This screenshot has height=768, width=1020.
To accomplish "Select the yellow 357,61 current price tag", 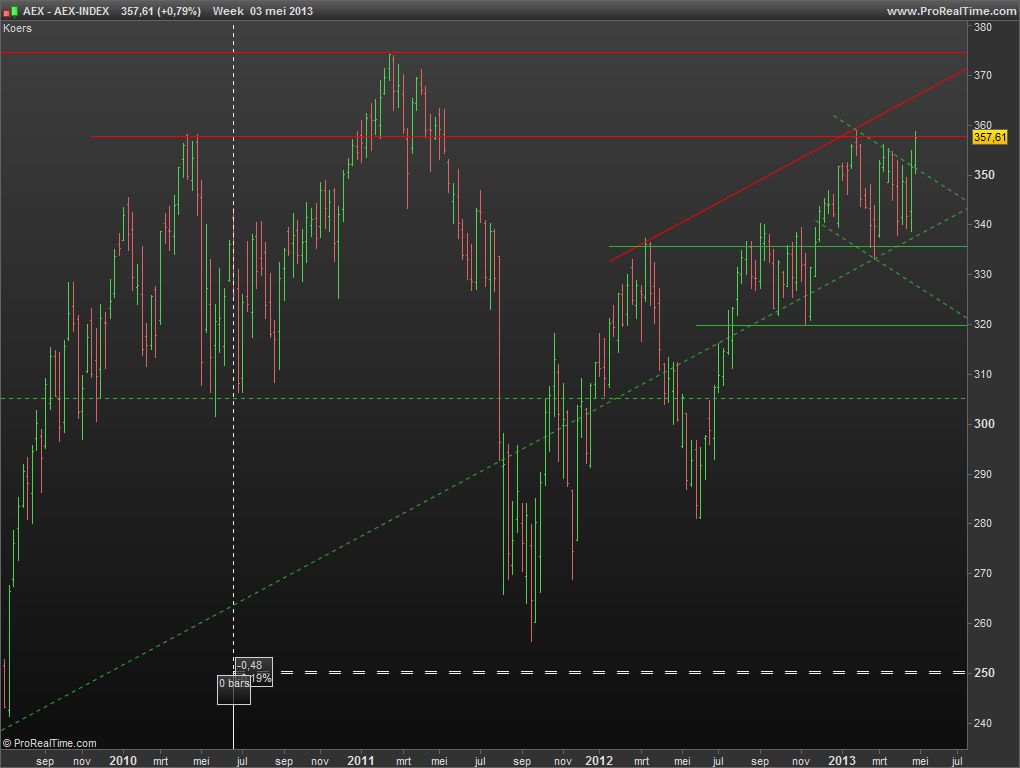I will (x=989, y=137).
